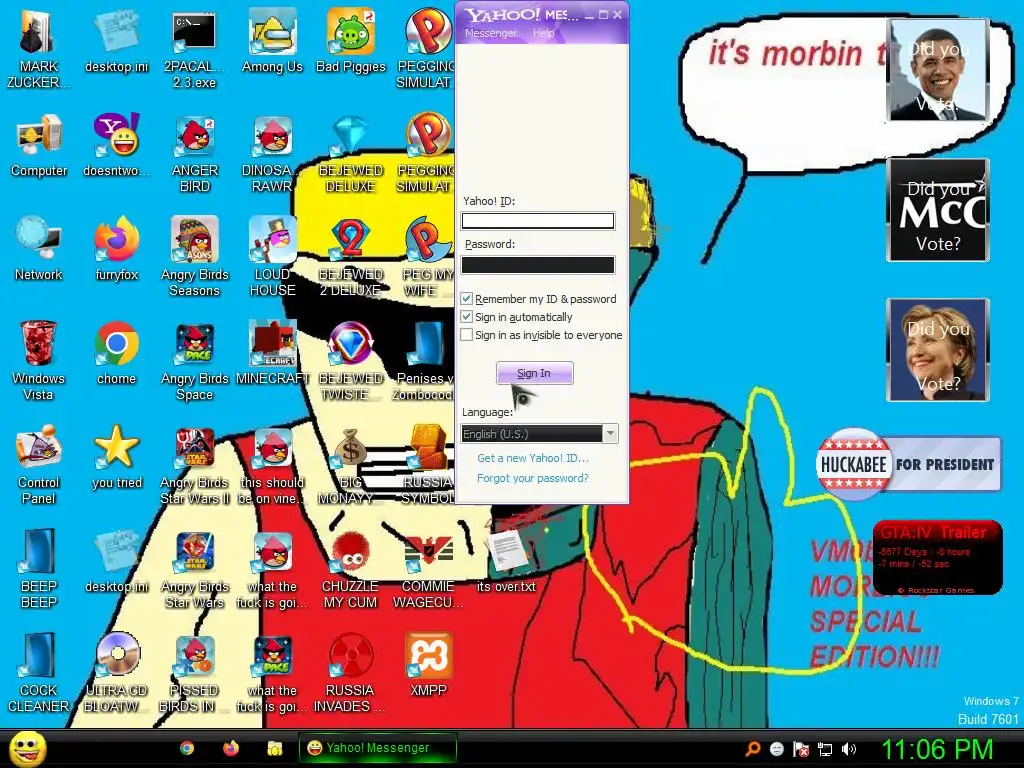Click the Forgot your password link
The width and height of the screenshot is (1024, 768).
(x=532, y=478)
